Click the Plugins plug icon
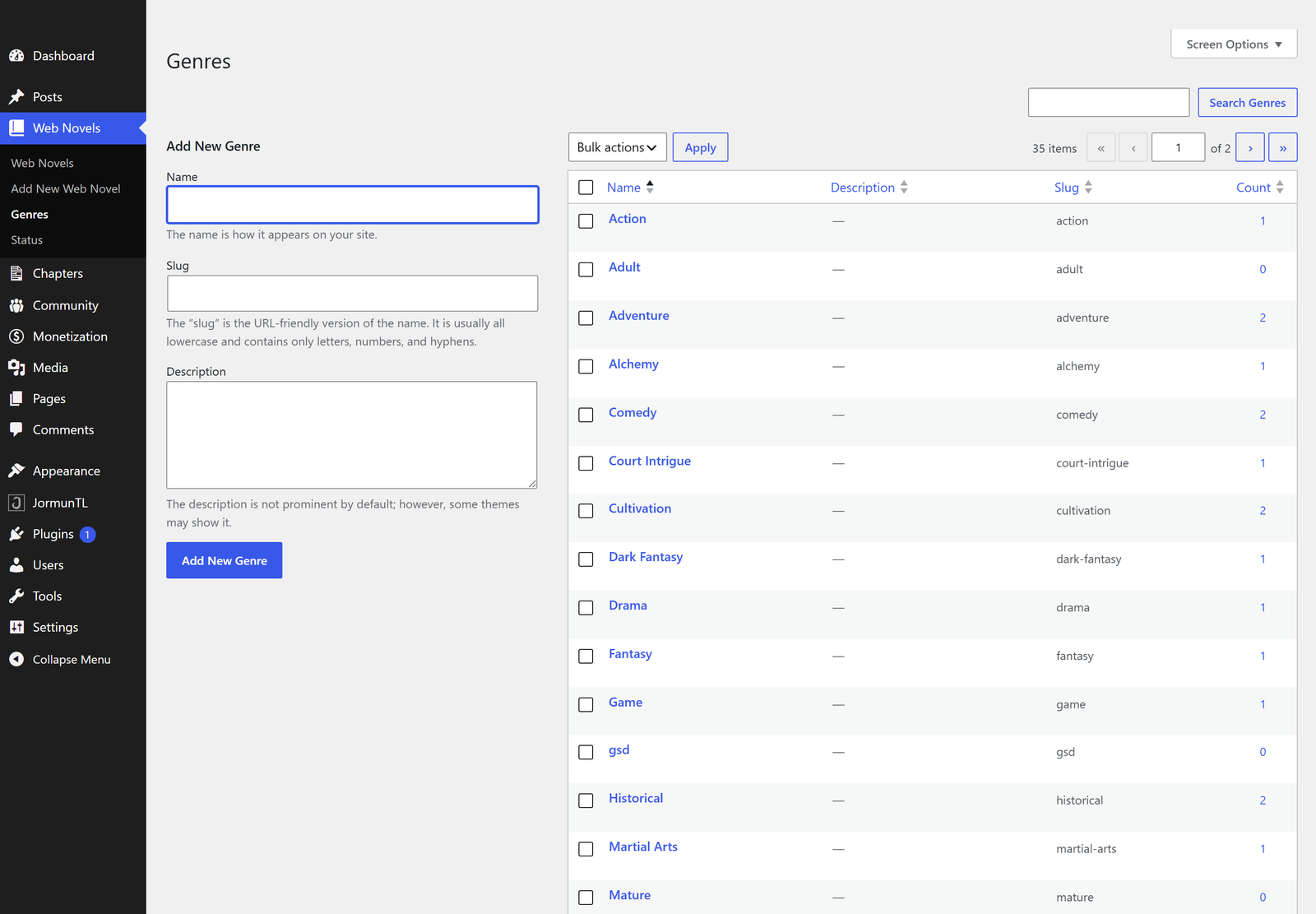Viewport: 1316px width, 914px height. tap(16, 534)
